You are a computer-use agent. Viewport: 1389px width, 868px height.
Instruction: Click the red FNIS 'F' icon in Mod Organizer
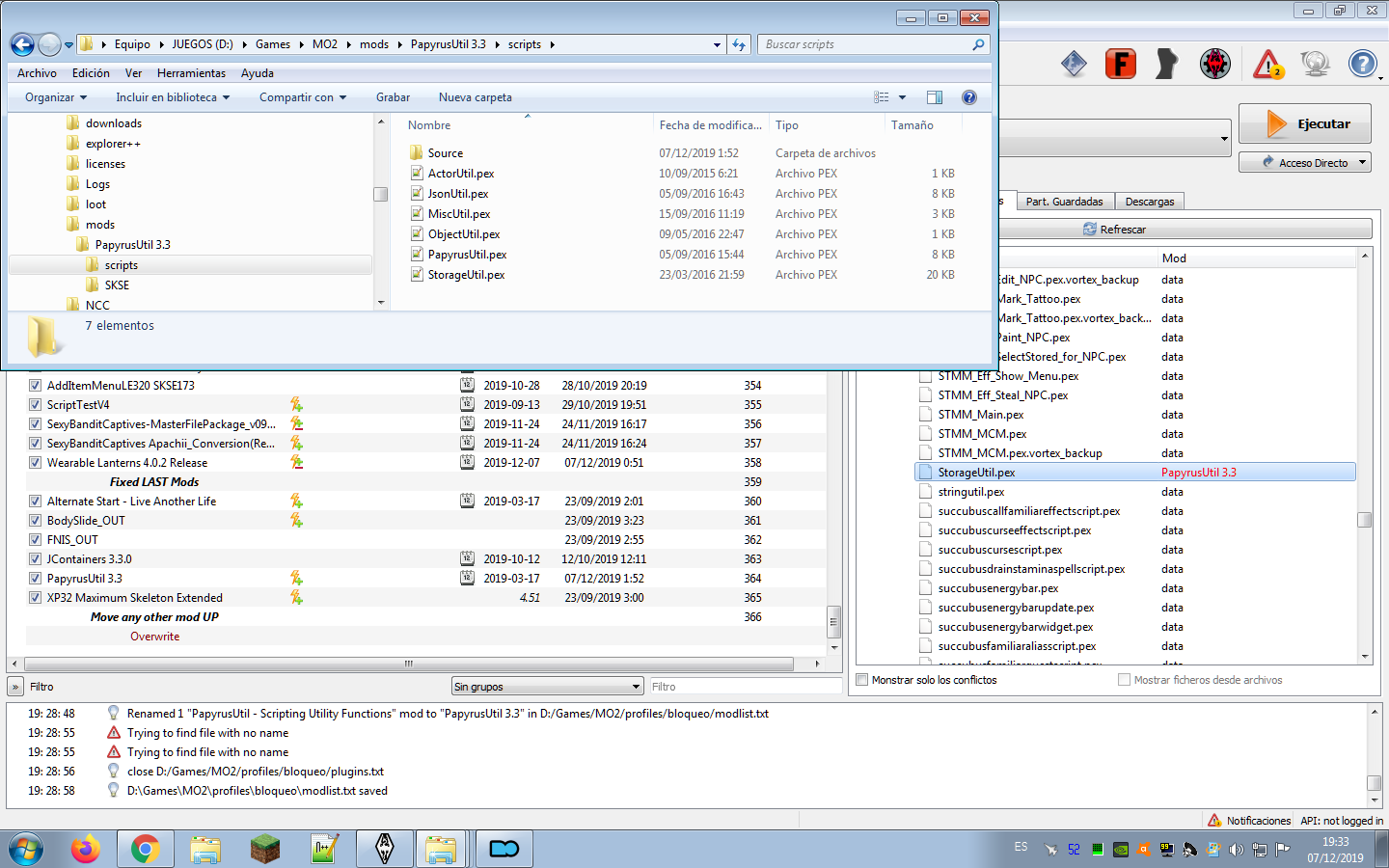(x=1120, y=64)
